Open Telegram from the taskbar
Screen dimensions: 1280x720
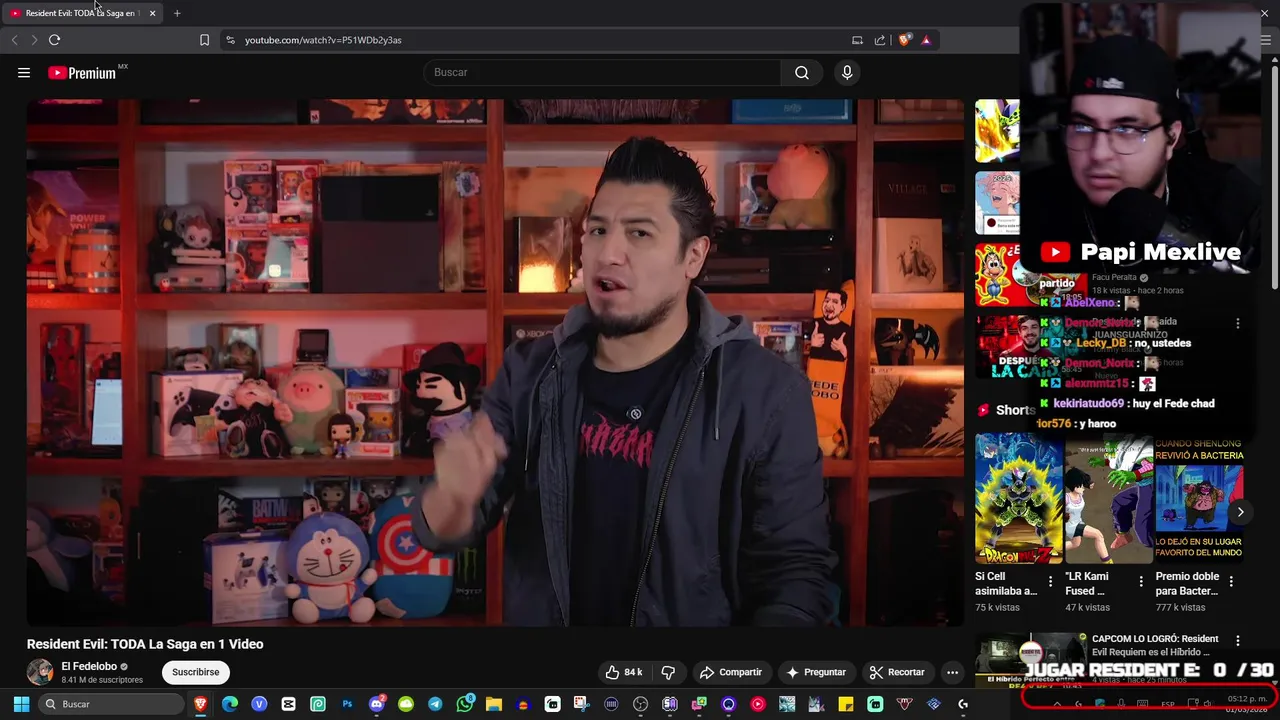tap(435, 704)
